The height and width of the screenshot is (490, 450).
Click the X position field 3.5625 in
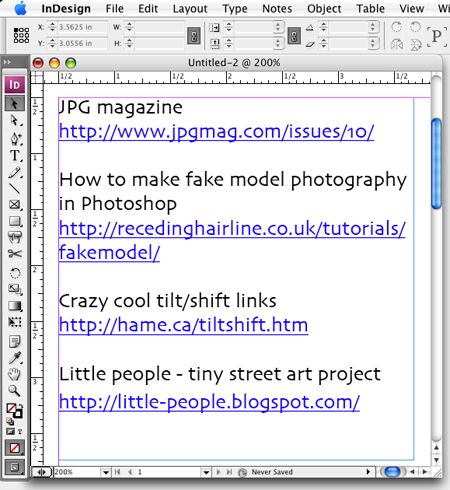coord(82,27)
